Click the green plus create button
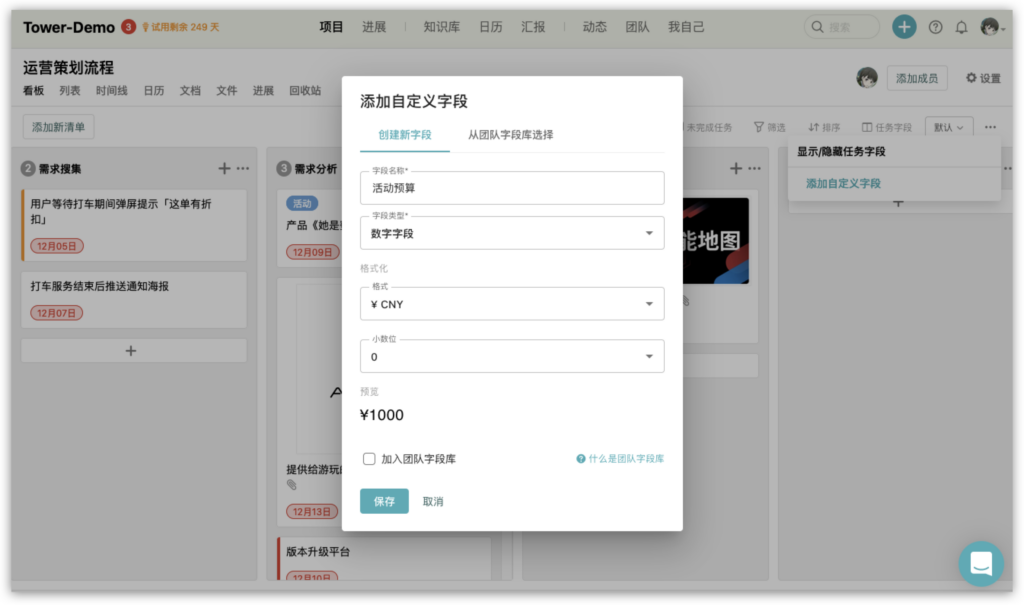 pyautogui.click(x=904, y=27)
